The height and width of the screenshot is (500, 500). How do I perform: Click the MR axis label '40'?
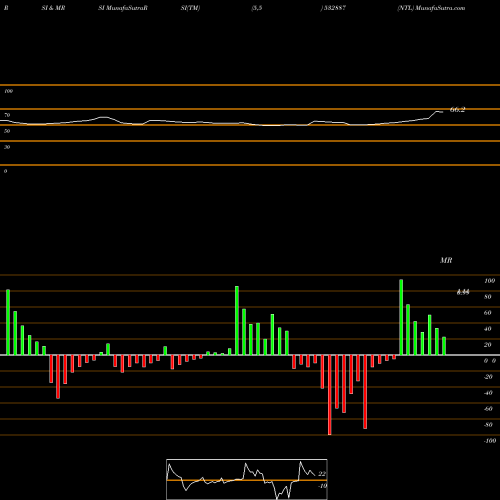coord(488,329)
